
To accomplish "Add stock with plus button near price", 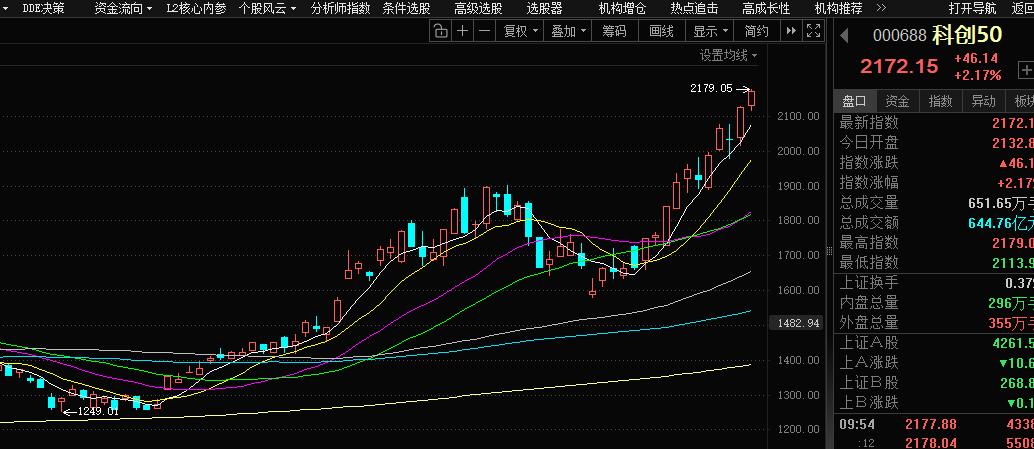I will [1025, 69].
